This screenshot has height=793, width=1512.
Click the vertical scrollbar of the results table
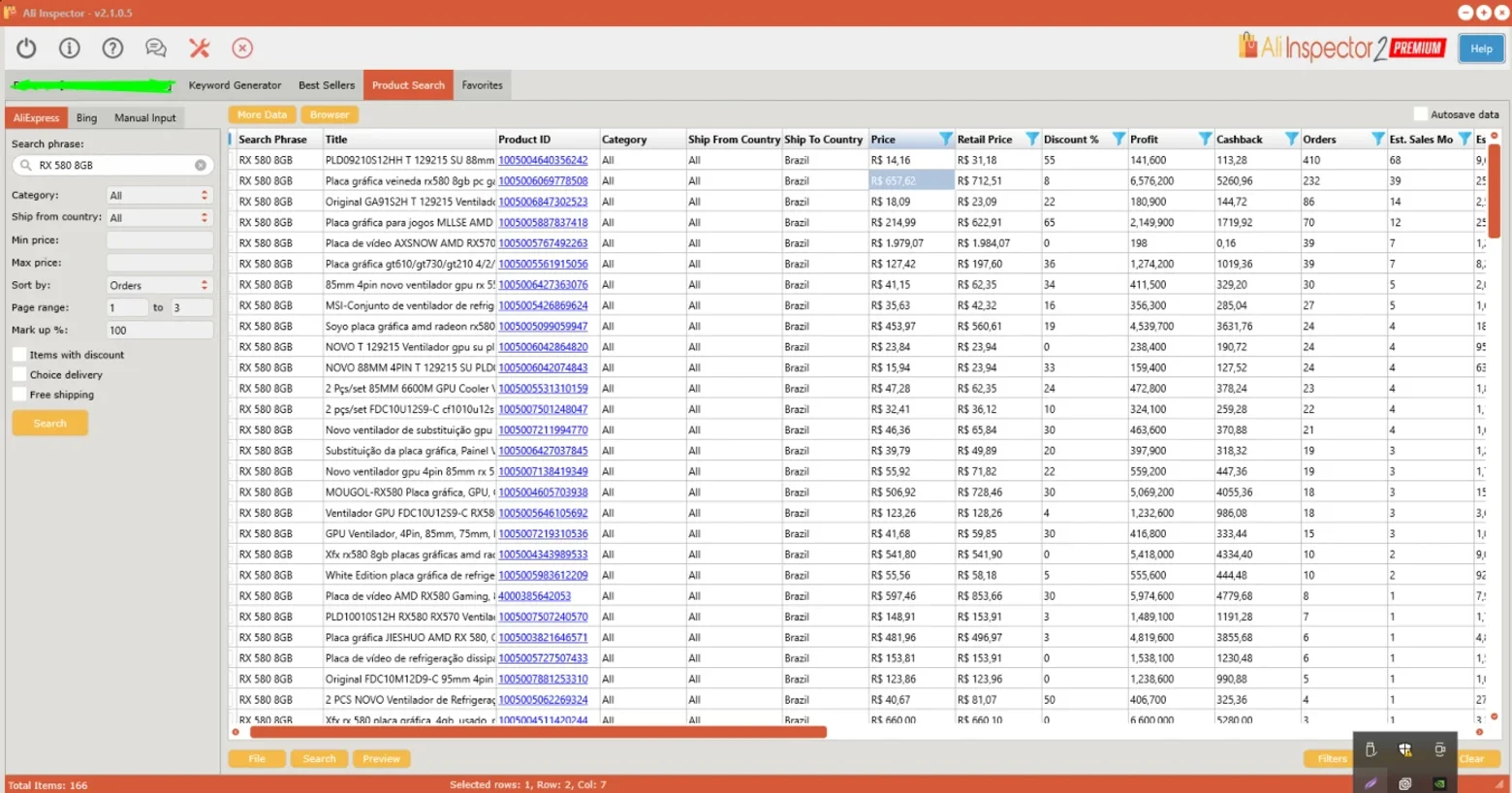[1494, 191]
